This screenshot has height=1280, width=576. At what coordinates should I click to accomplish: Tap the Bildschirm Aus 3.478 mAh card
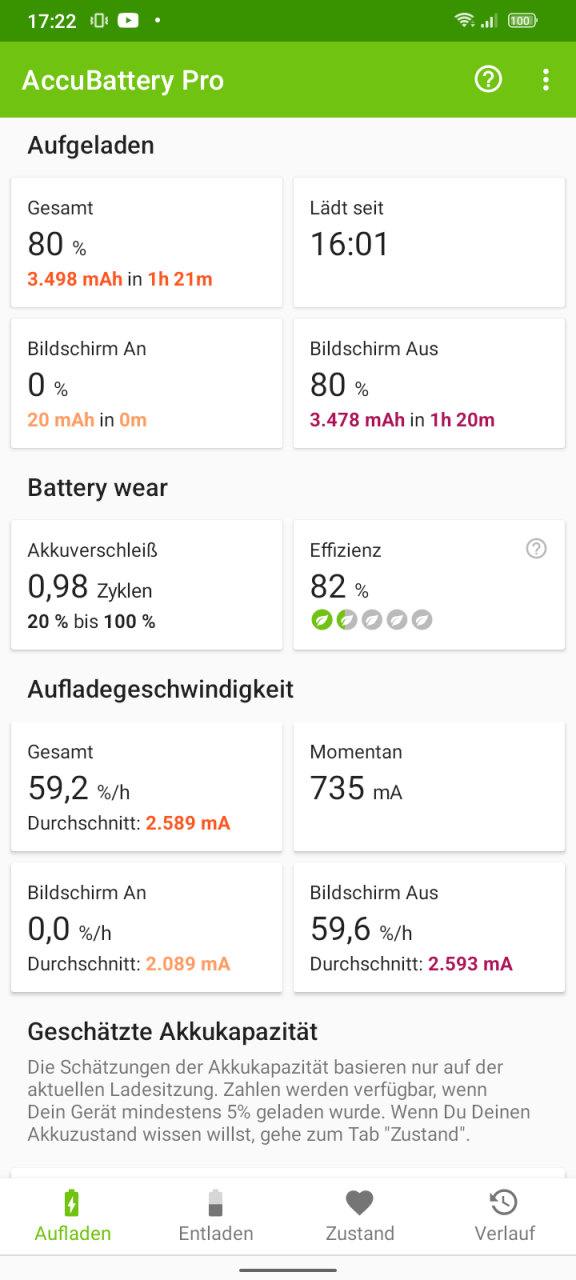click(429, 384)
